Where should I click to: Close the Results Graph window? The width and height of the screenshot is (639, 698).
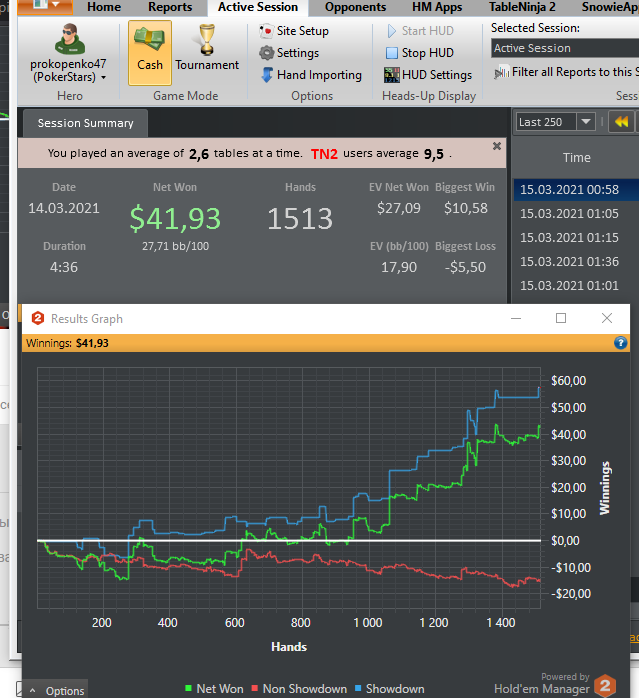click(606, 318)
